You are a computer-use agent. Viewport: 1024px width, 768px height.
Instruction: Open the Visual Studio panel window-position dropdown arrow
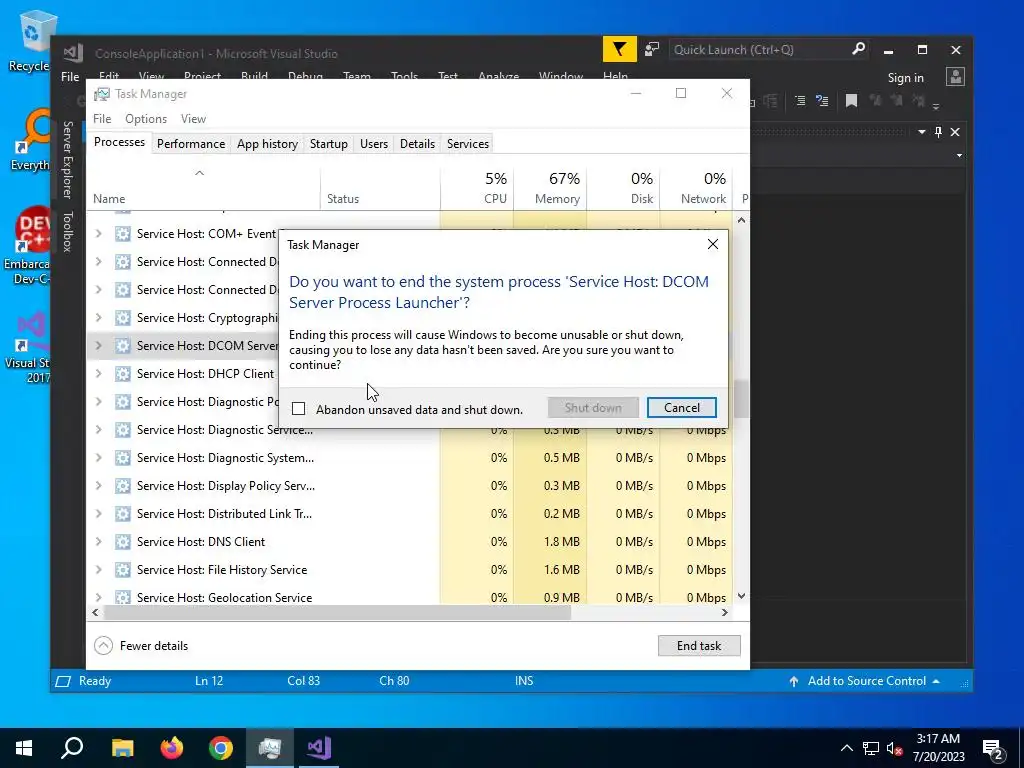click(921, 132)
